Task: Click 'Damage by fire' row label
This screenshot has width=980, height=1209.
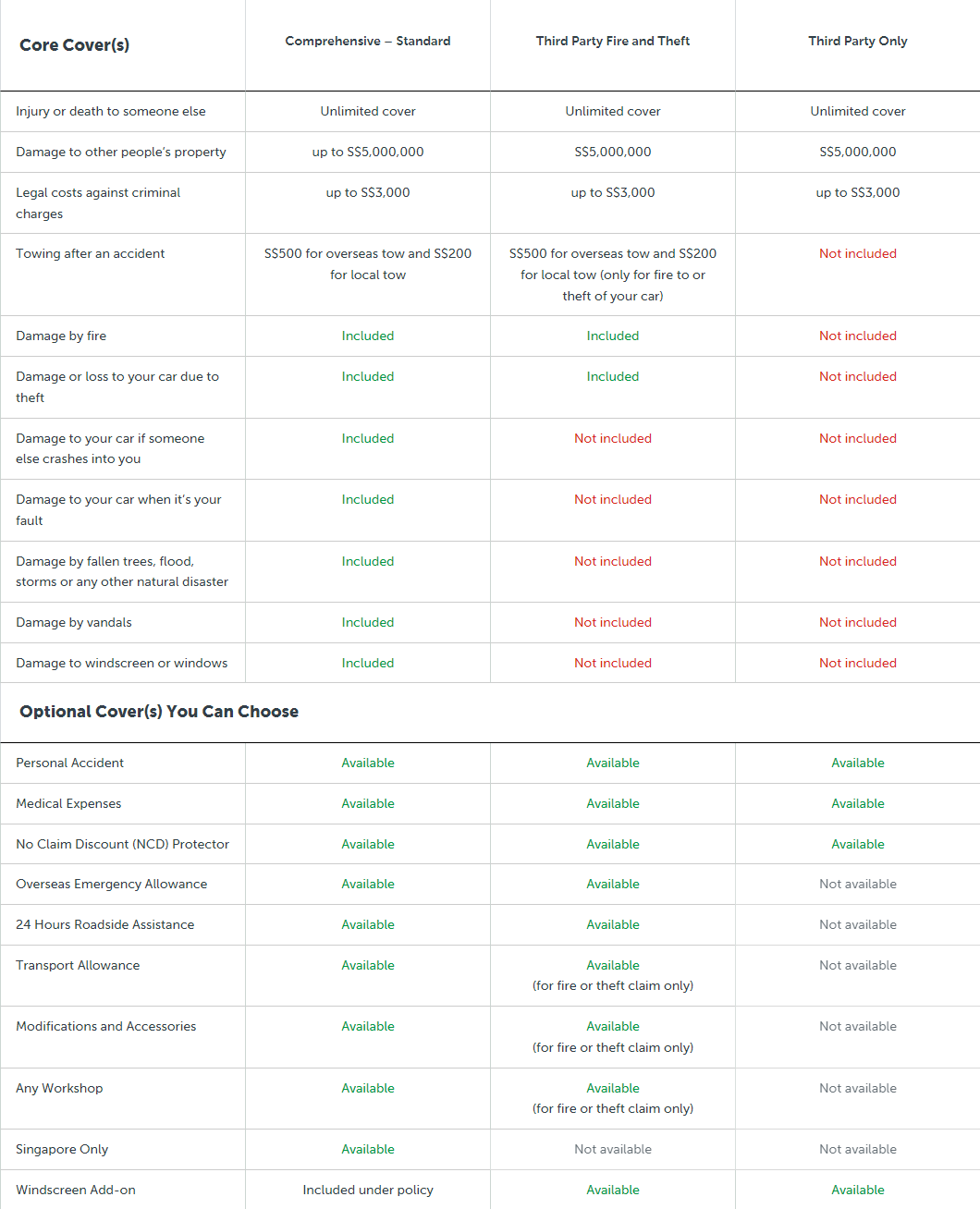Action: pos(61,336)
